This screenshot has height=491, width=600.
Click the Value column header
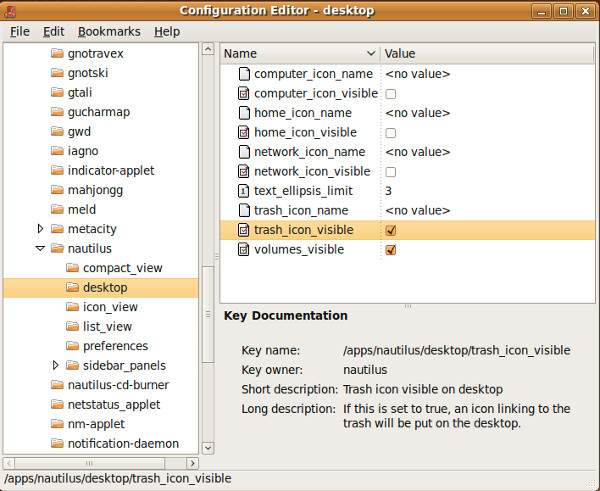487,54
